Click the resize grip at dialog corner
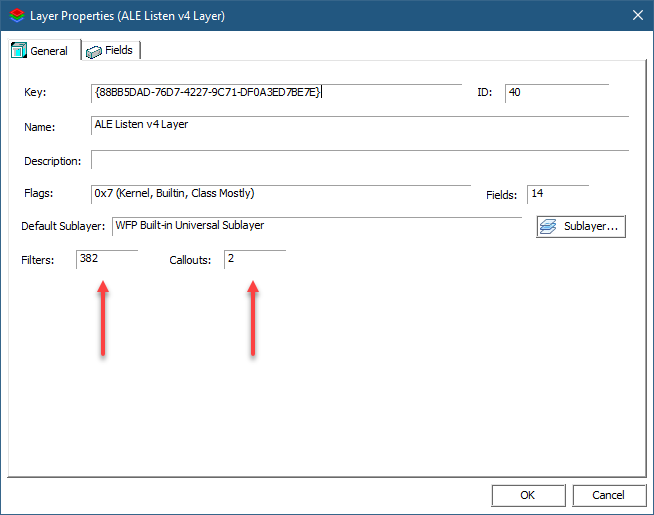654x515 pixels. pos(646,507)
